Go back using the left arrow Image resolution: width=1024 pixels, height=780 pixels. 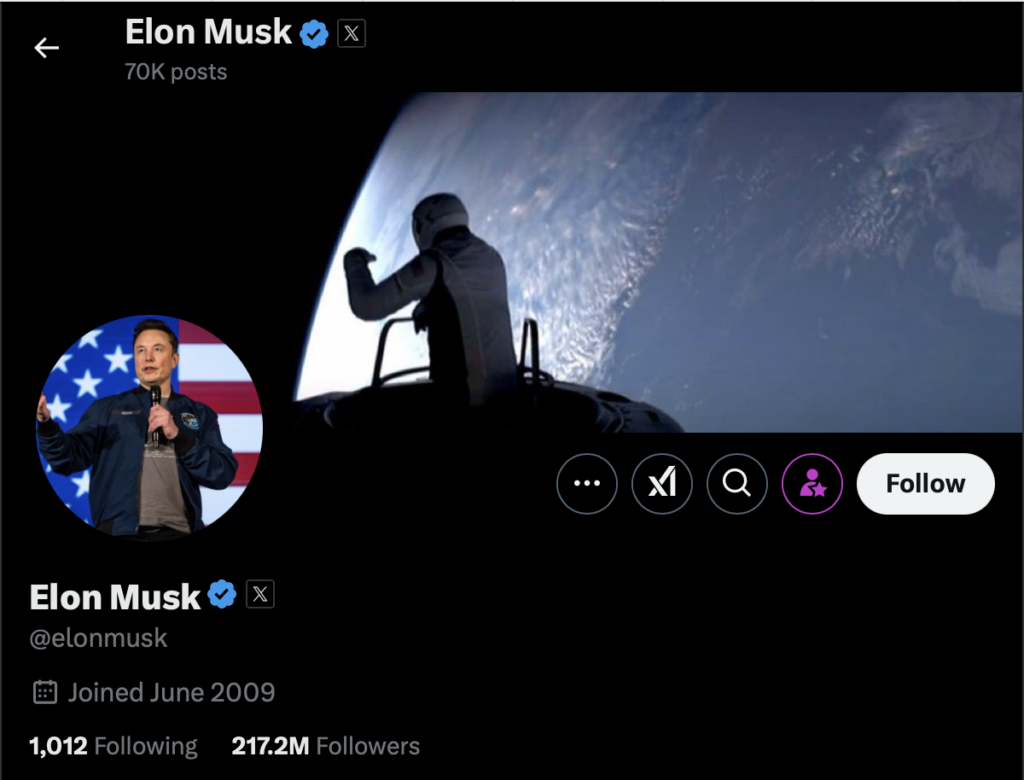pos(46,48)
